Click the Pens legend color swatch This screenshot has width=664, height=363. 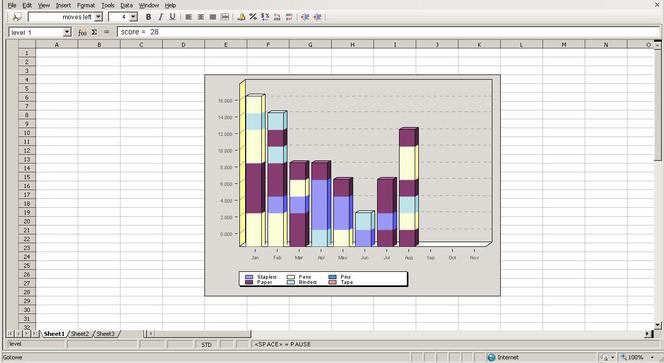coord(291,277)
